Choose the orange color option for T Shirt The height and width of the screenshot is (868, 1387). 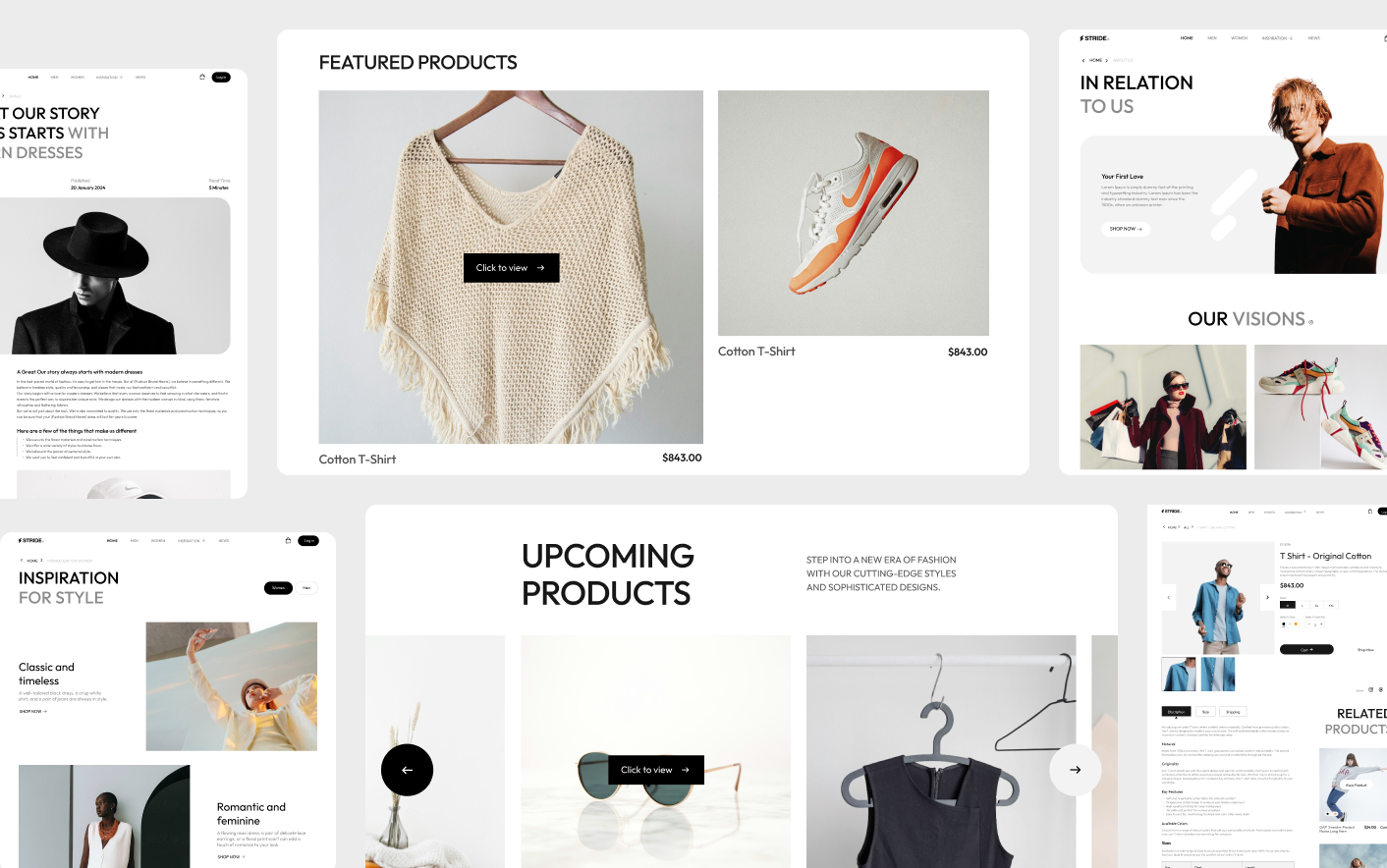pos(1295,624)
